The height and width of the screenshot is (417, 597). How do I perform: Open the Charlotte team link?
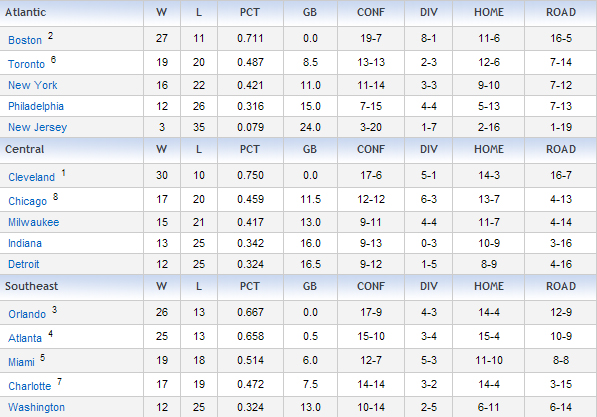[30, 386]
